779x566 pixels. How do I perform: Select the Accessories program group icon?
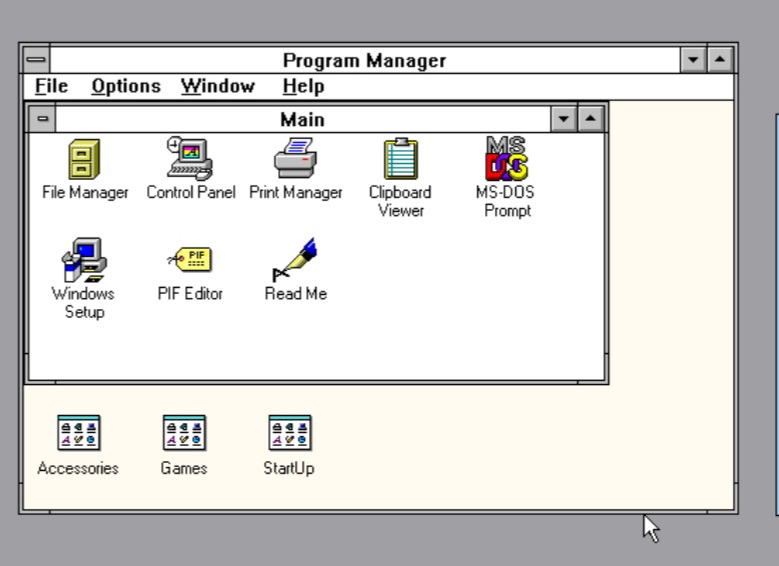point(78,433)
